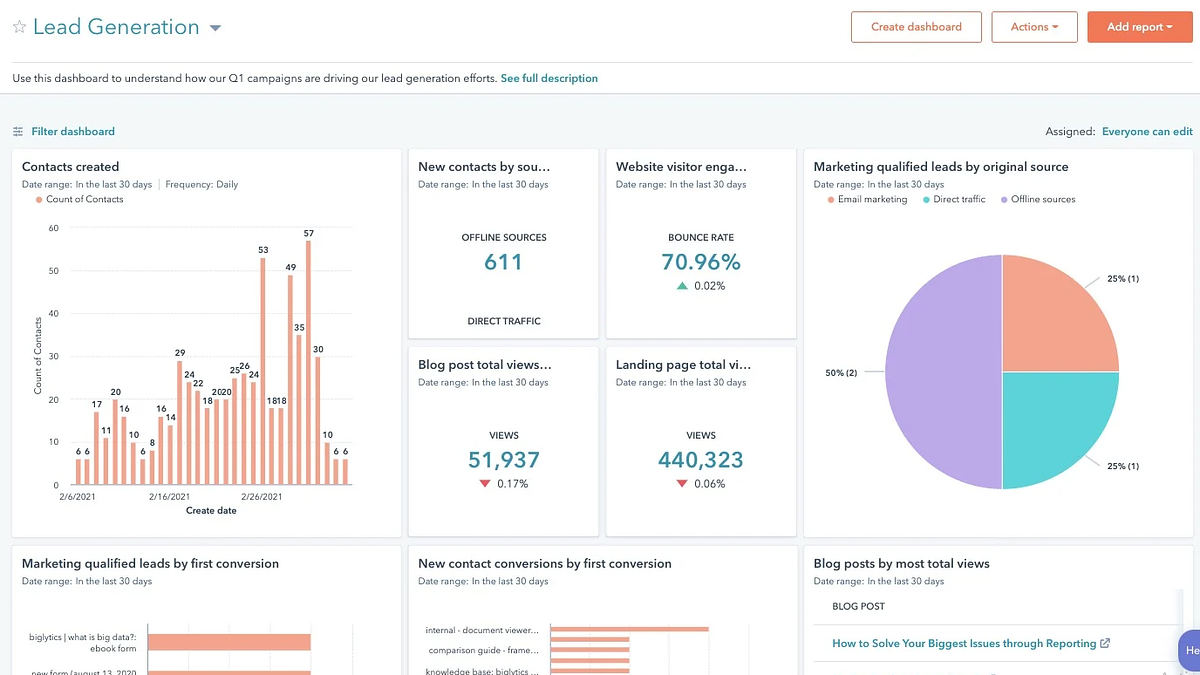Open Filter dashboard options
This screenshot has width=1200, height=675.
click(73, 132)
